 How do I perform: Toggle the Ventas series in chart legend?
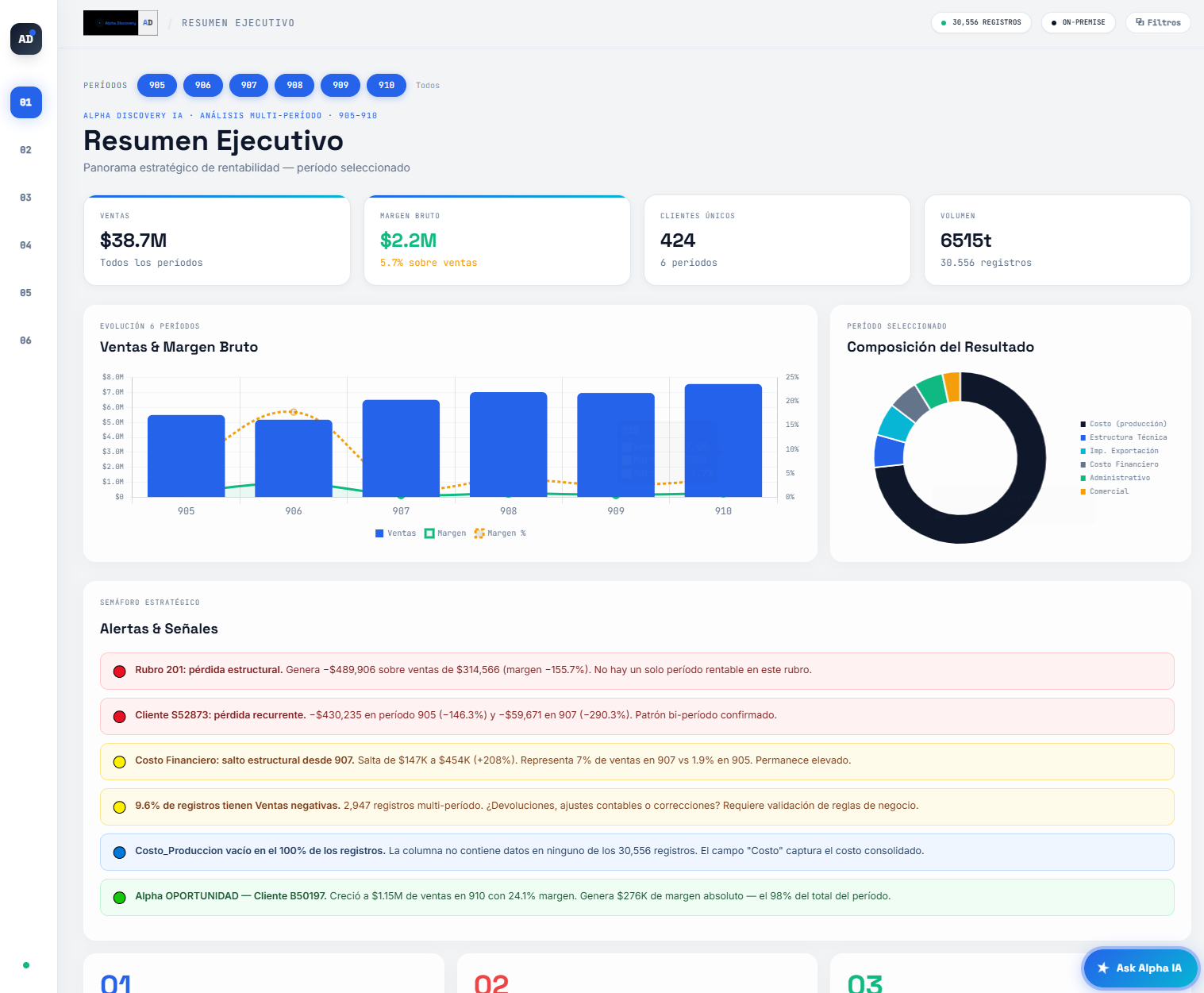(395, 533)
